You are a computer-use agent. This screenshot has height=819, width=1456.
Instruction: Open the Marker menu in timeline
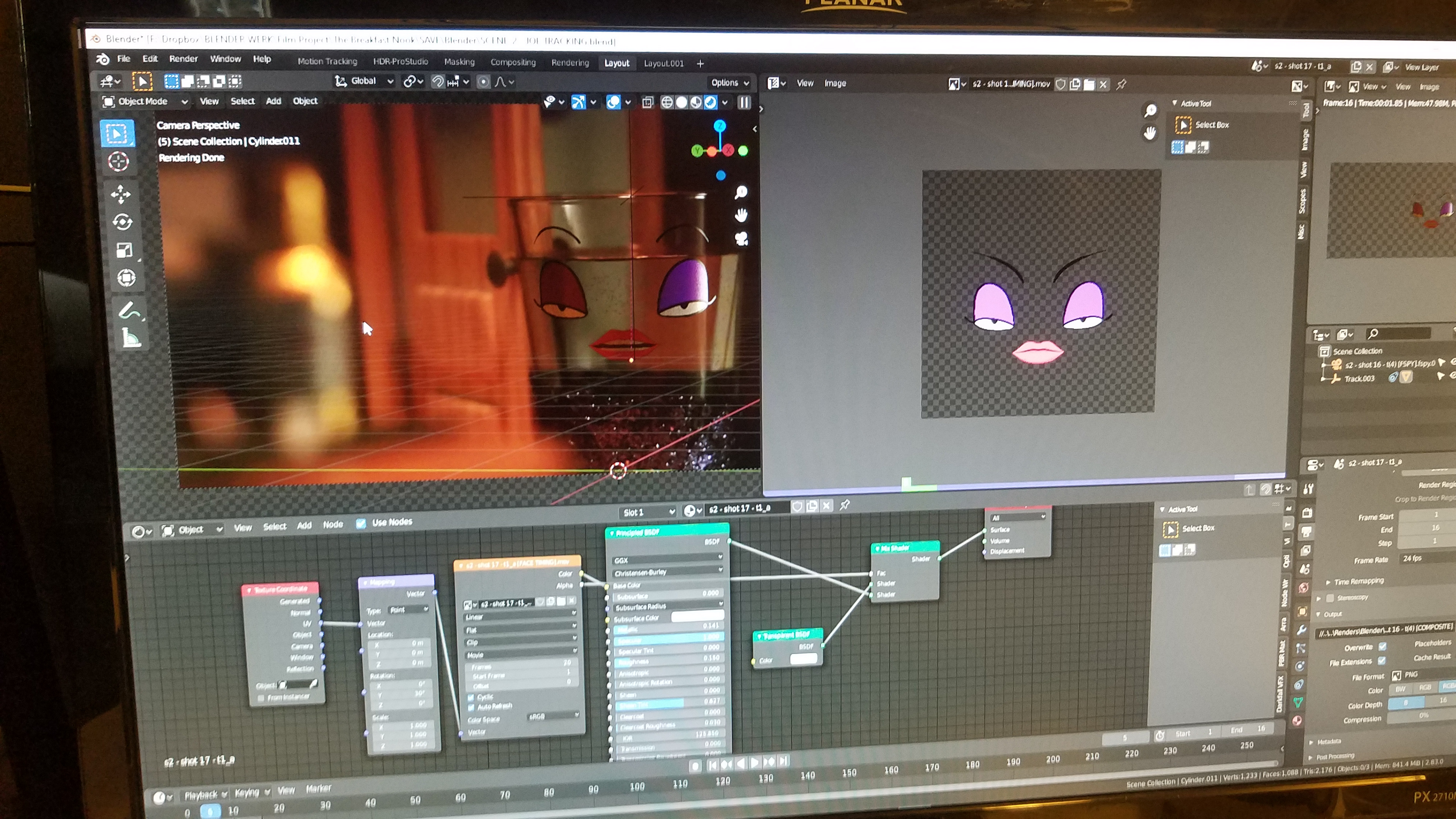coord(318,789)
